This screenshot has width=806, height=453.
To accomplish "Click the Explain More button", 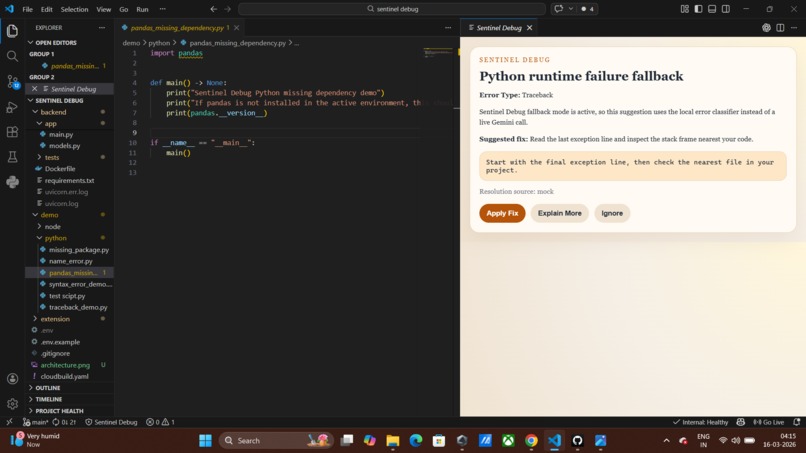I will [x=559, y=213].
